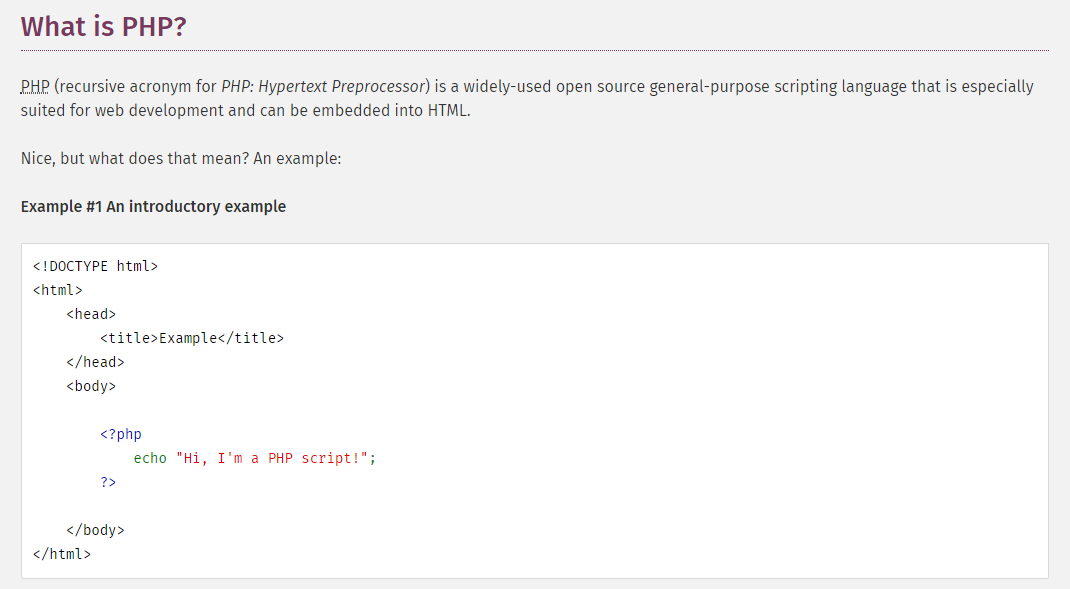Click the <head> tag in the example
Image resolution: width=1070 pixels, height=589 pixels.
click(91, 313)
